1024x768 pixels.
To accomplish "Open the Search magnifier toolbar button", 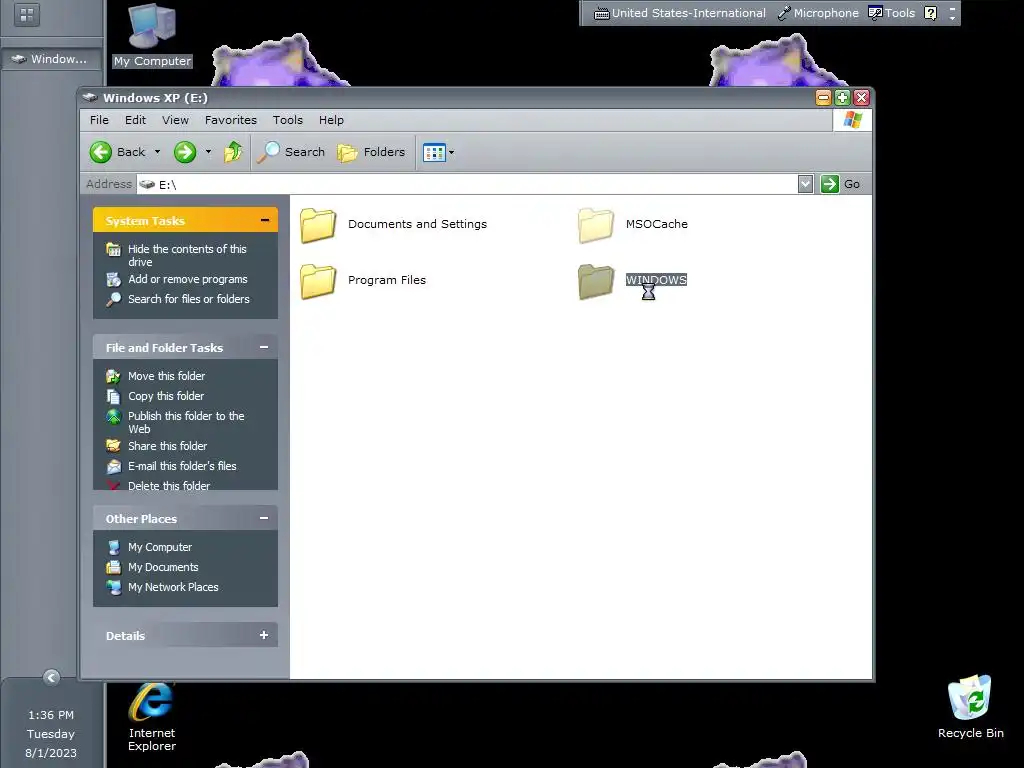I will 291,152.
